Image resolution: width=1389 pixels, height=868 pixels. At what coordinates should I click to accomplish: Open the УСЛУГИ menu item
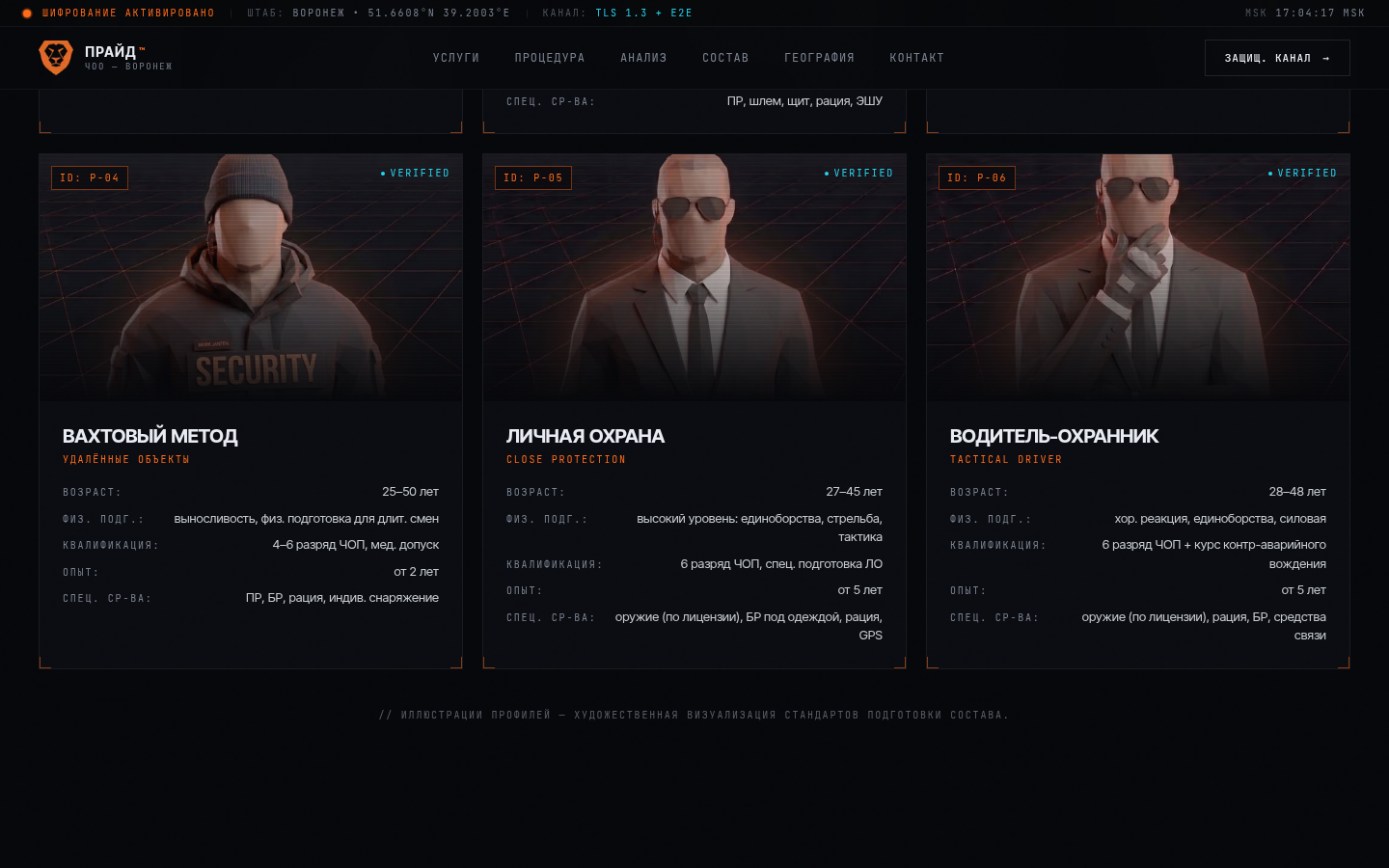456,58
